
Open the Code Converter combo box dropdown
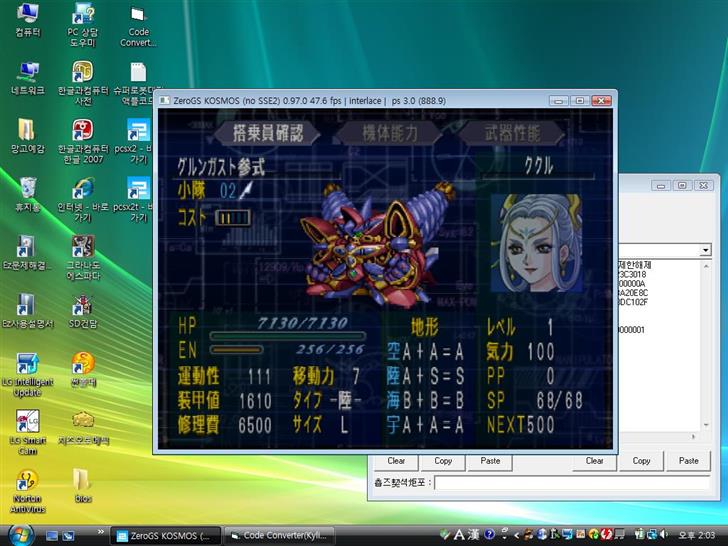point(705,250)
